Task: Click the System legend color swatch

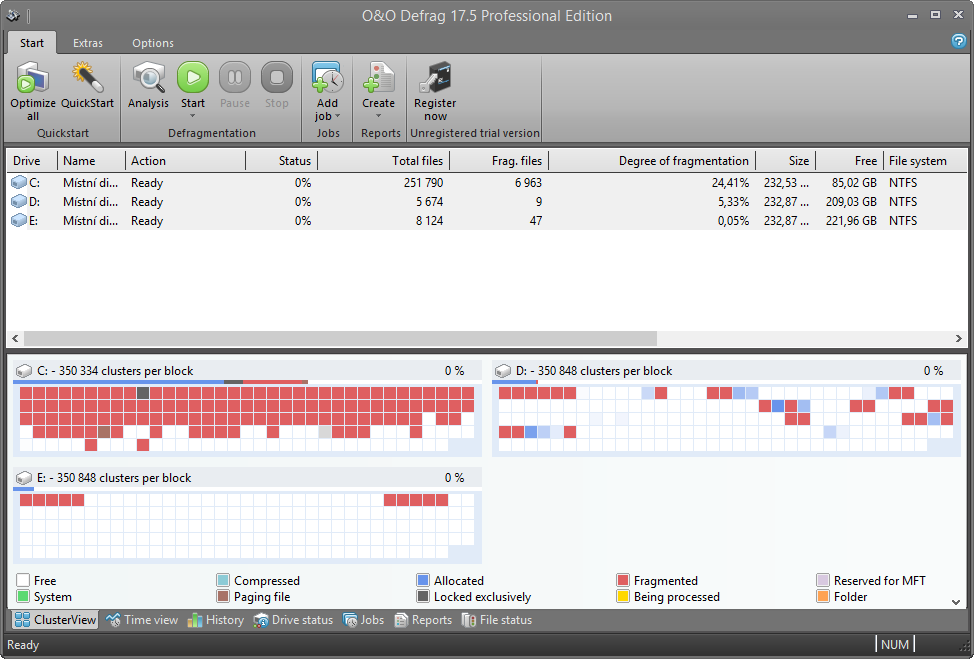Action: pos(23,596)
